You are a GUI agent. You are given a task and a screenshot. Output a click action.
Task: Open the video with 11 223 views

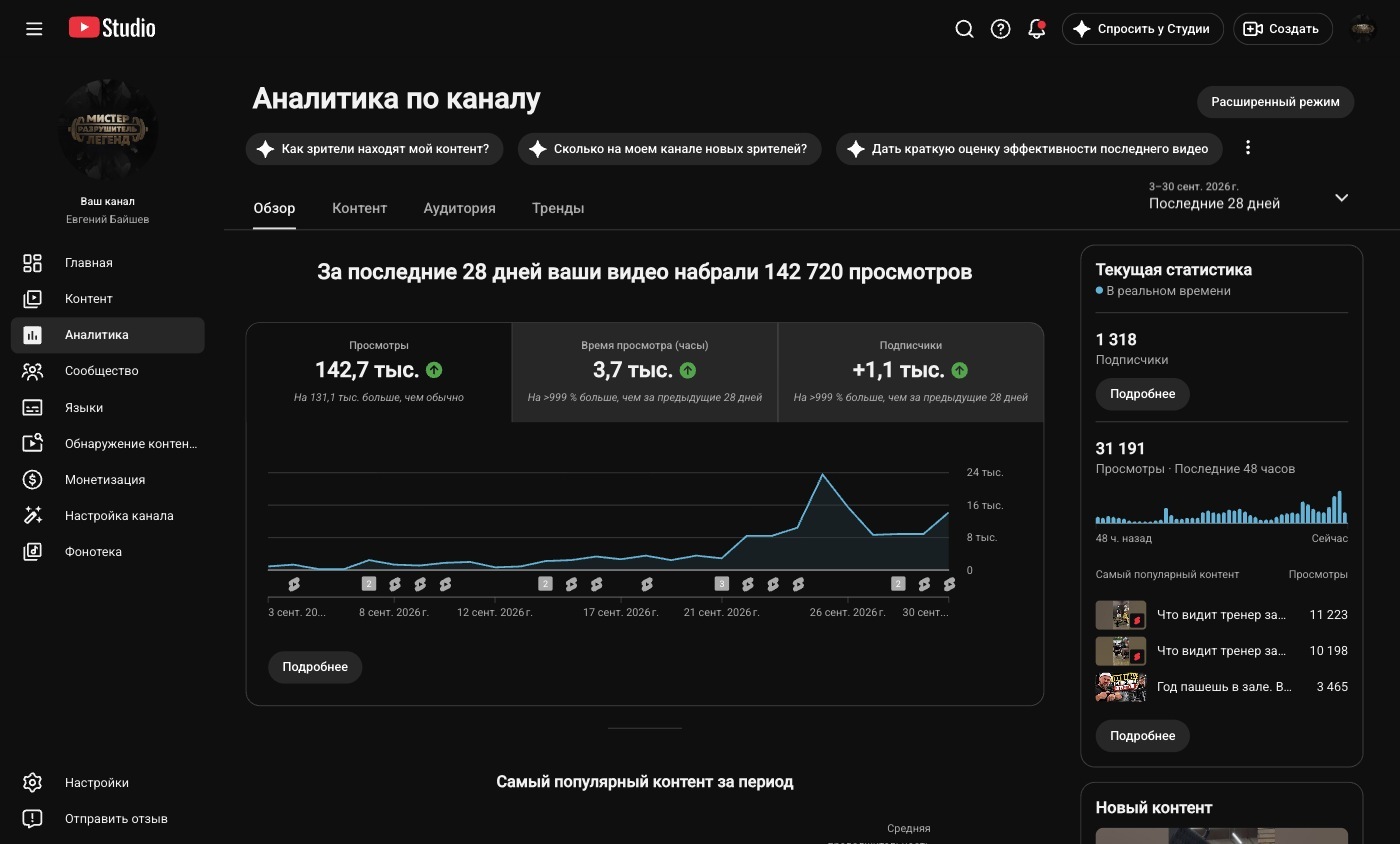coord(1222,615)
